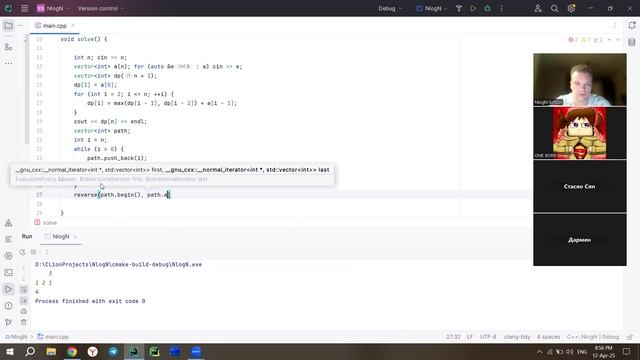Clear all console output trash icon
Screen dimensions: 640x360
24,322
